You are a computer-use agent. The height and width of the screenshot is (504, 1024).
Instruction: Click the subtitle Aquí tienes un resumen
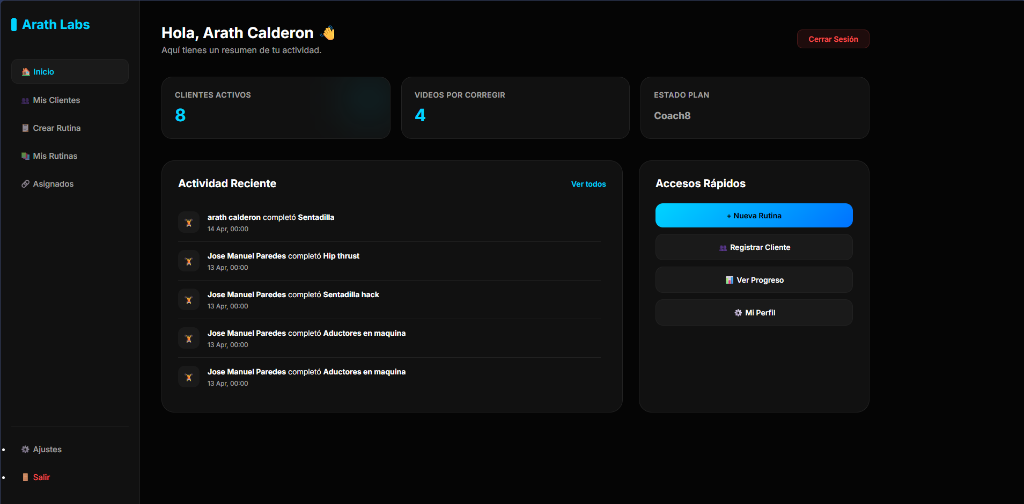(x=242, y=50)
